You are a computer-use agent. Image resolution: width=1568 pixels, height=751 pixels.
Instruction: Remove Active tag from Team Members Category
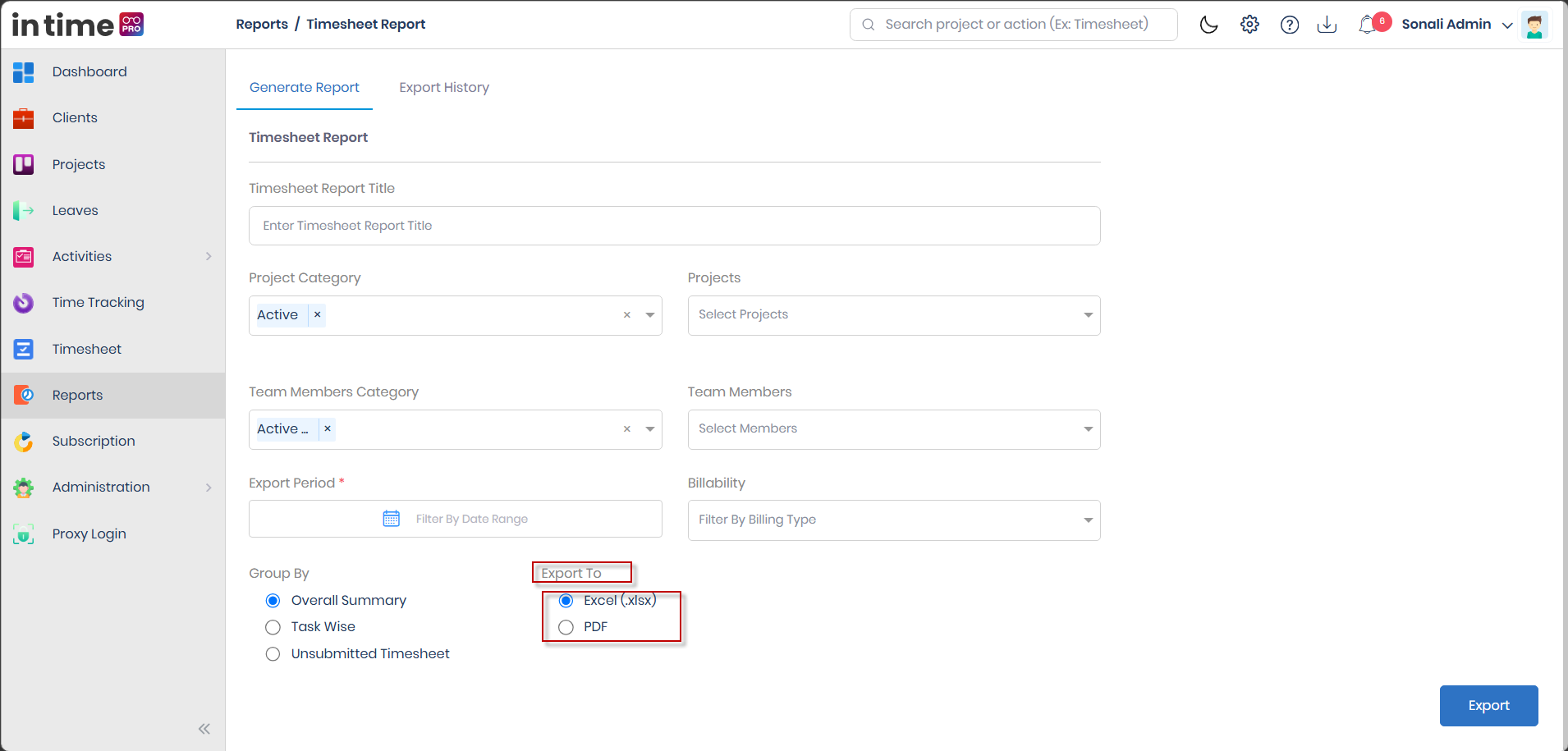pyautogui.click(x=328, y=429)
